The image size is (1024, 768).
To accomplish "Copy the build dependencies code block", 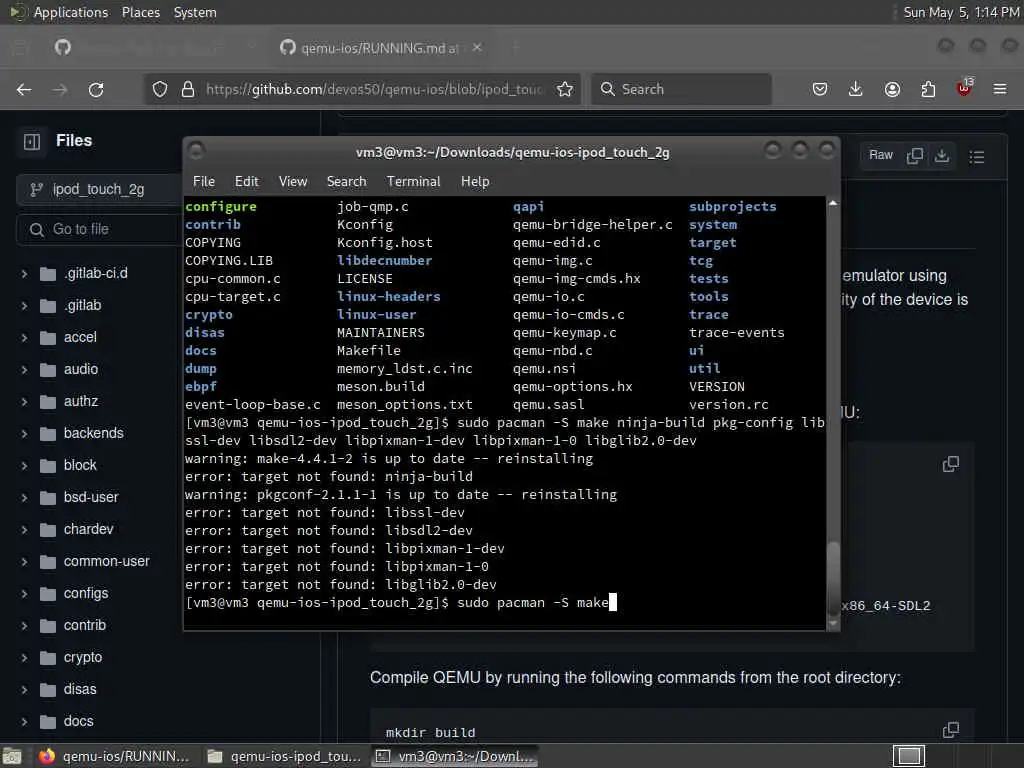I will pyautogui.click(x=951, y=464).
